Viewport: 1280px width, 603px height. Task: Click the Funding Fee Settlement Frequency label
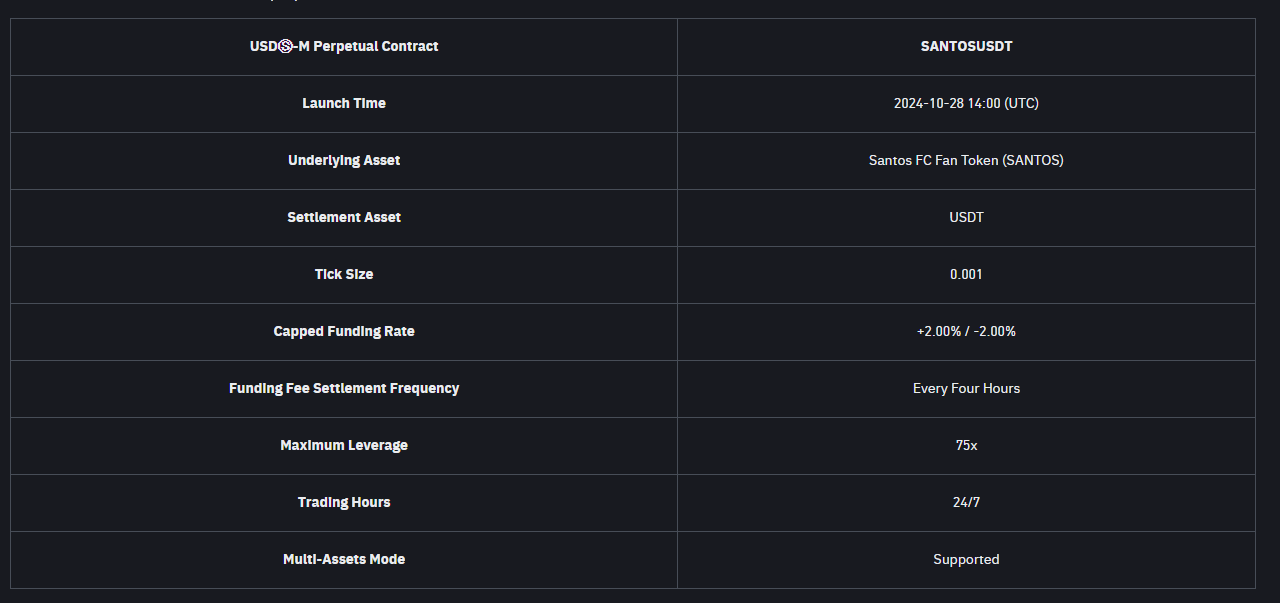344,388
